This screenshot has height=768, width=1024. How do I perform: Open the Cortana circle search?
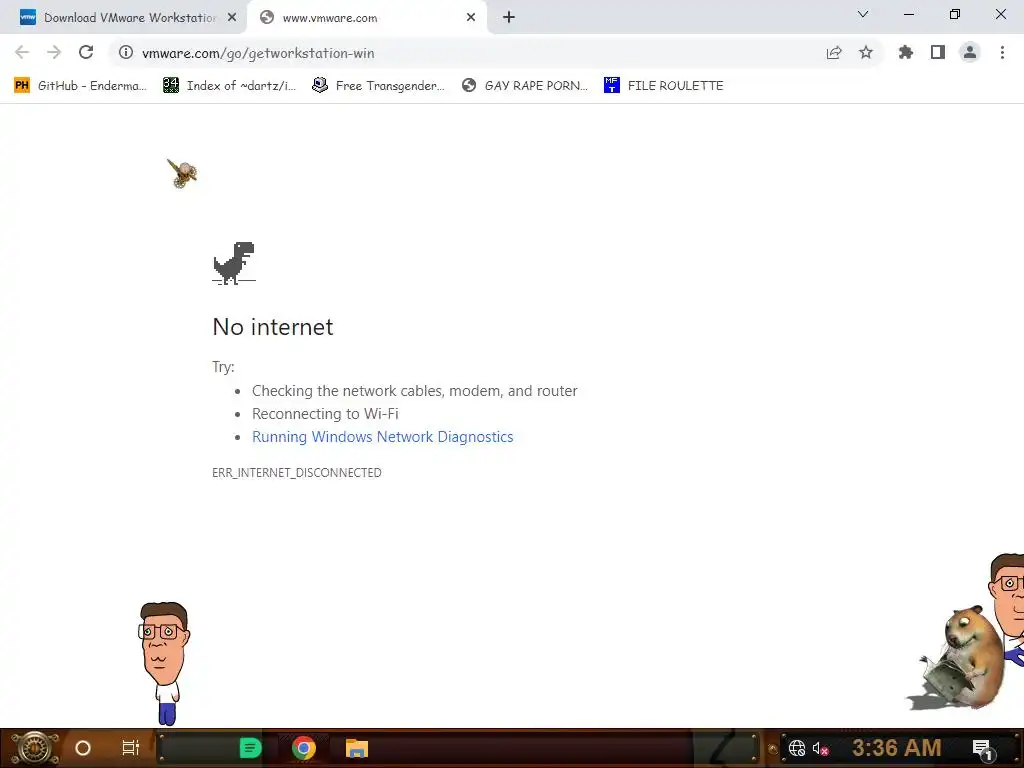tap(83, 748)
